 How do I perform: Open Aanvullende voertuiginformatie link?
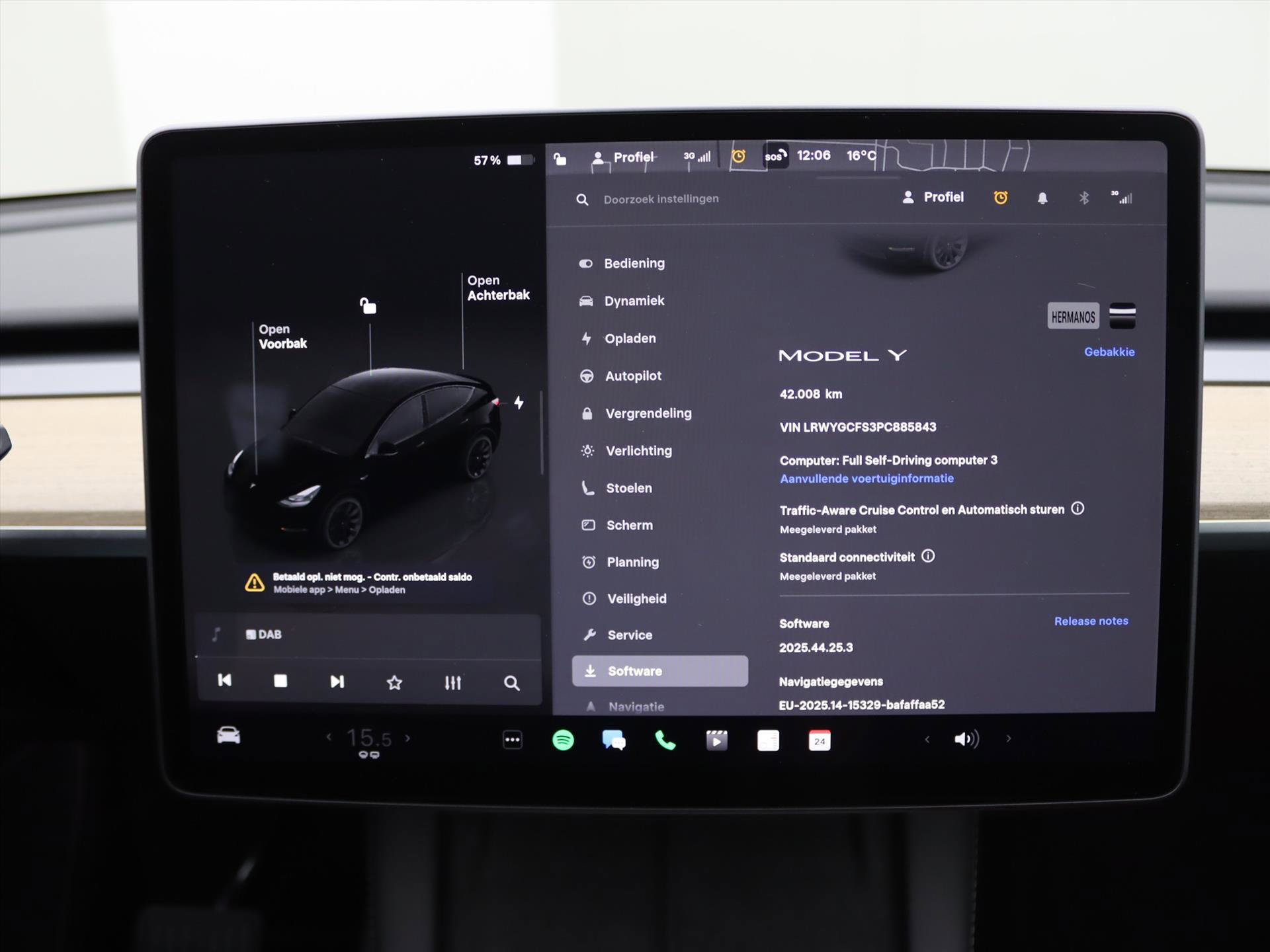click(867, 479)
